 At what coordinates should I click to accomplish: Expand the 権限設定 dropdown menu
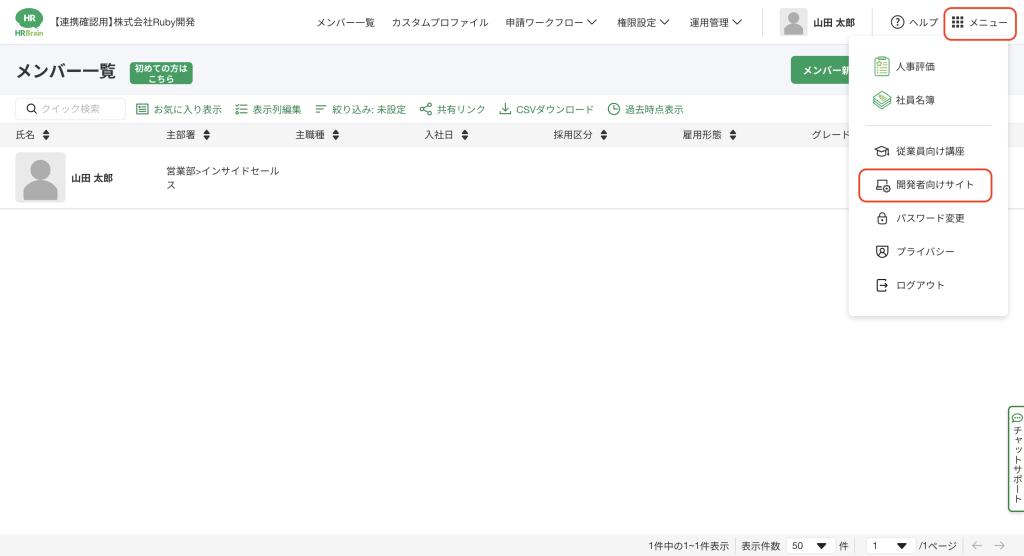pos(643,22)
